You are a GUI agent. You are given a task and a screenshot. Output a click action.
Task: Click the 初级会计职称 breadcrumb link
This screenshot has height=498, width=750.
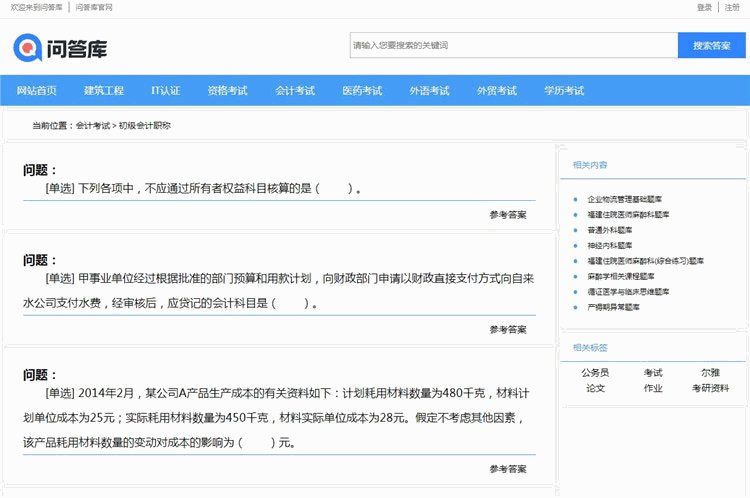pos(144,125)
